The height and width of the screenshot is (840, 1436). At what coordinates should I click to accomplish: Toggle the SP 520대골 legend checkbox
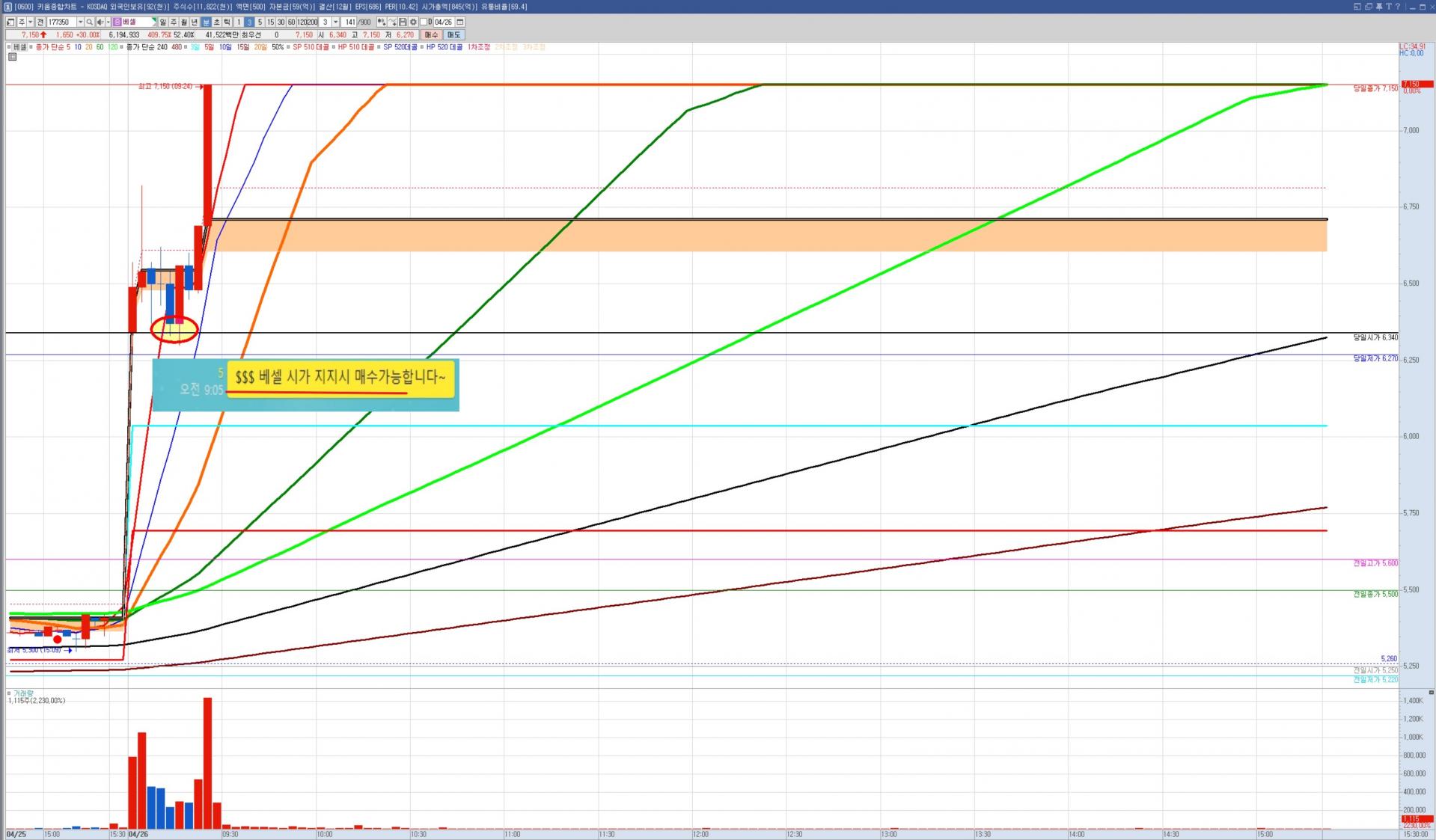379,47
